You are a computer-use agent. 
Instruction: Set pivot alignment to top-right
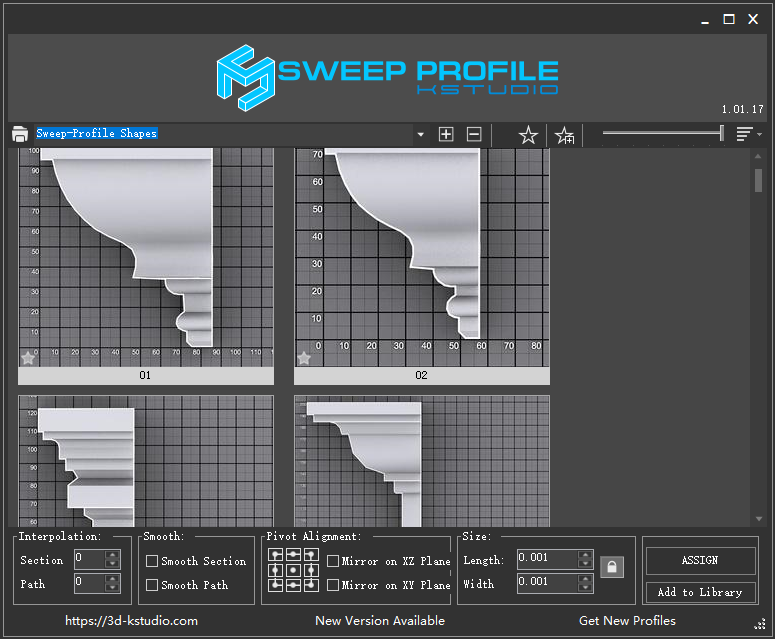click(311, 555)
